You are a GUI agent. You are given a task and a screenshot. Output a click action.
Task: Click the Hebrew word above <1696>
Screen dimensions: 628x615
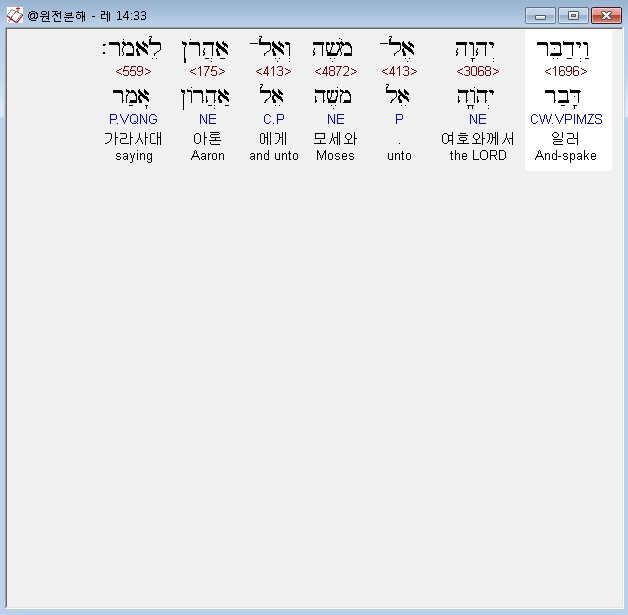pyautogui.click(x=563, y=49)
